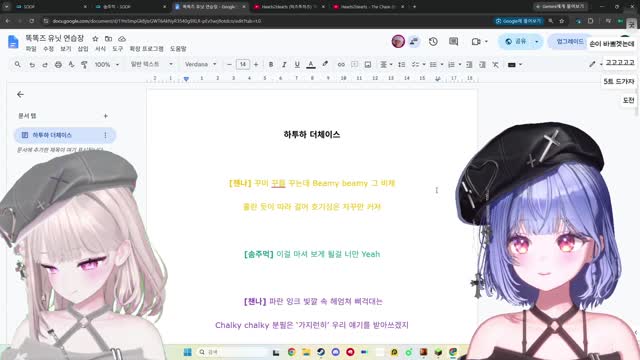The image size is (640, 360).
Task: Open the share options arrow
Action: [537, 41]
